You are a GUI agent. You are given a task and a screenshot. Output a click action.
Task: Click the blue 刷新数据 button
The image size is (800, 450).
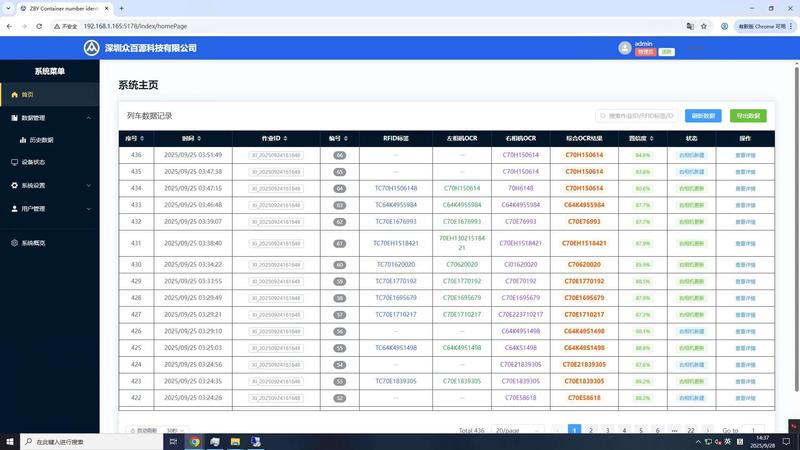[702, 116]
